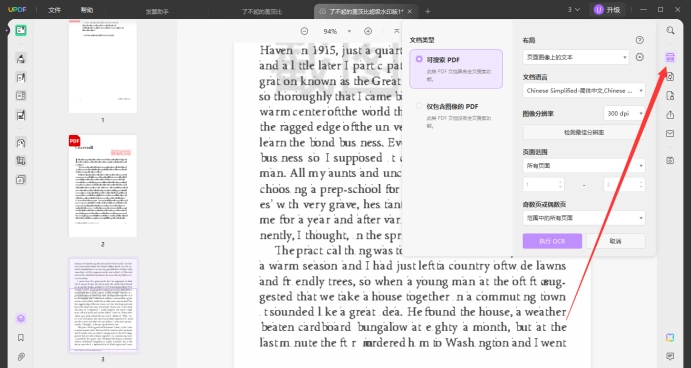Open the Organize Pages tool

click(21, 96)
